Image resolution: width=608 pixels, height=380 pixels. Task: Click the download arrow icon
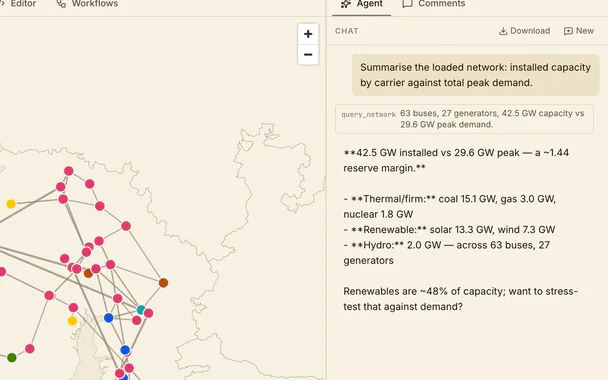[x=503, y=31]
